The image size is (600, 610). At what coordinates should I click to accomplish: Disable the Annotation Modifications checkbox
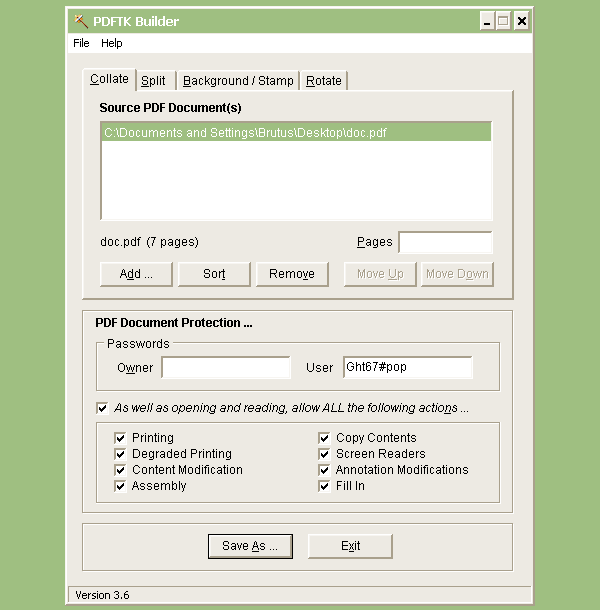click(x=324, y=470)
